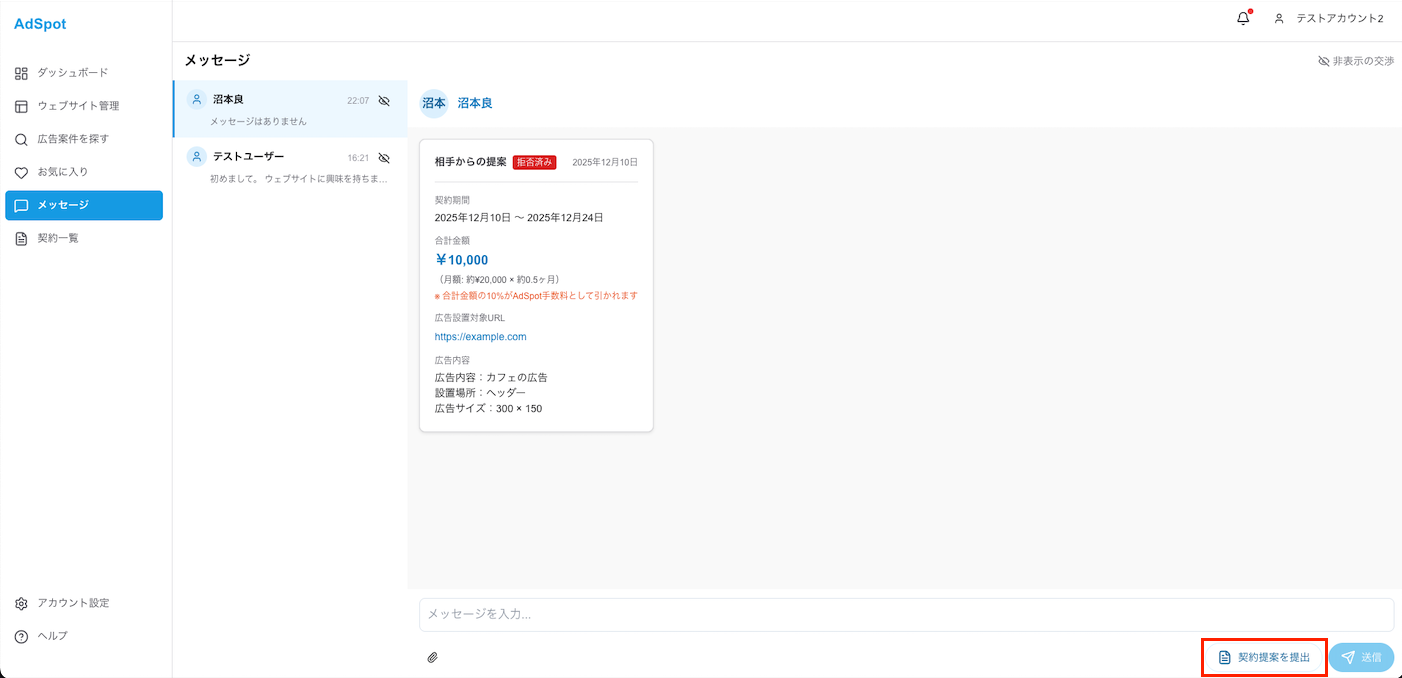The width and height of the screenshot is (1402, 678).
Task: Click the gear icon for アカウント設定
Action: [21, 603]
